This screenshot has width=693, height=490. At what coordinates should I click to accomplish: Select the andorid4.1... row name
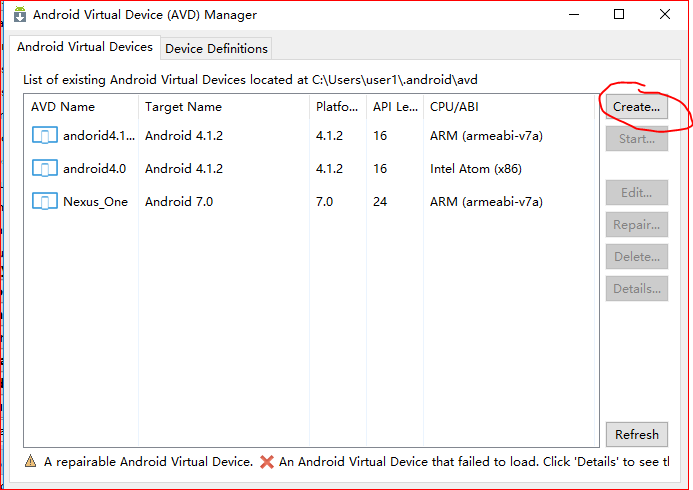tap(99, 136)
